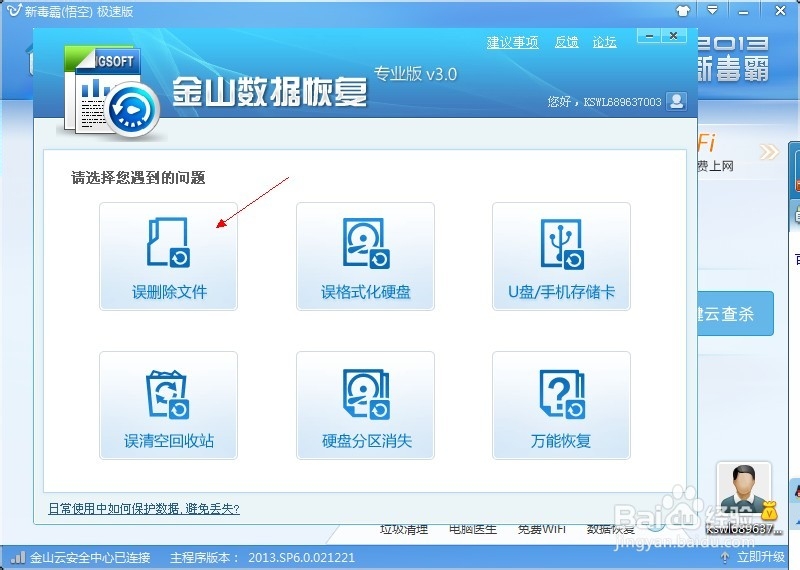Open the 建议事项 link
Screen dimensions: 800x570
512,42
